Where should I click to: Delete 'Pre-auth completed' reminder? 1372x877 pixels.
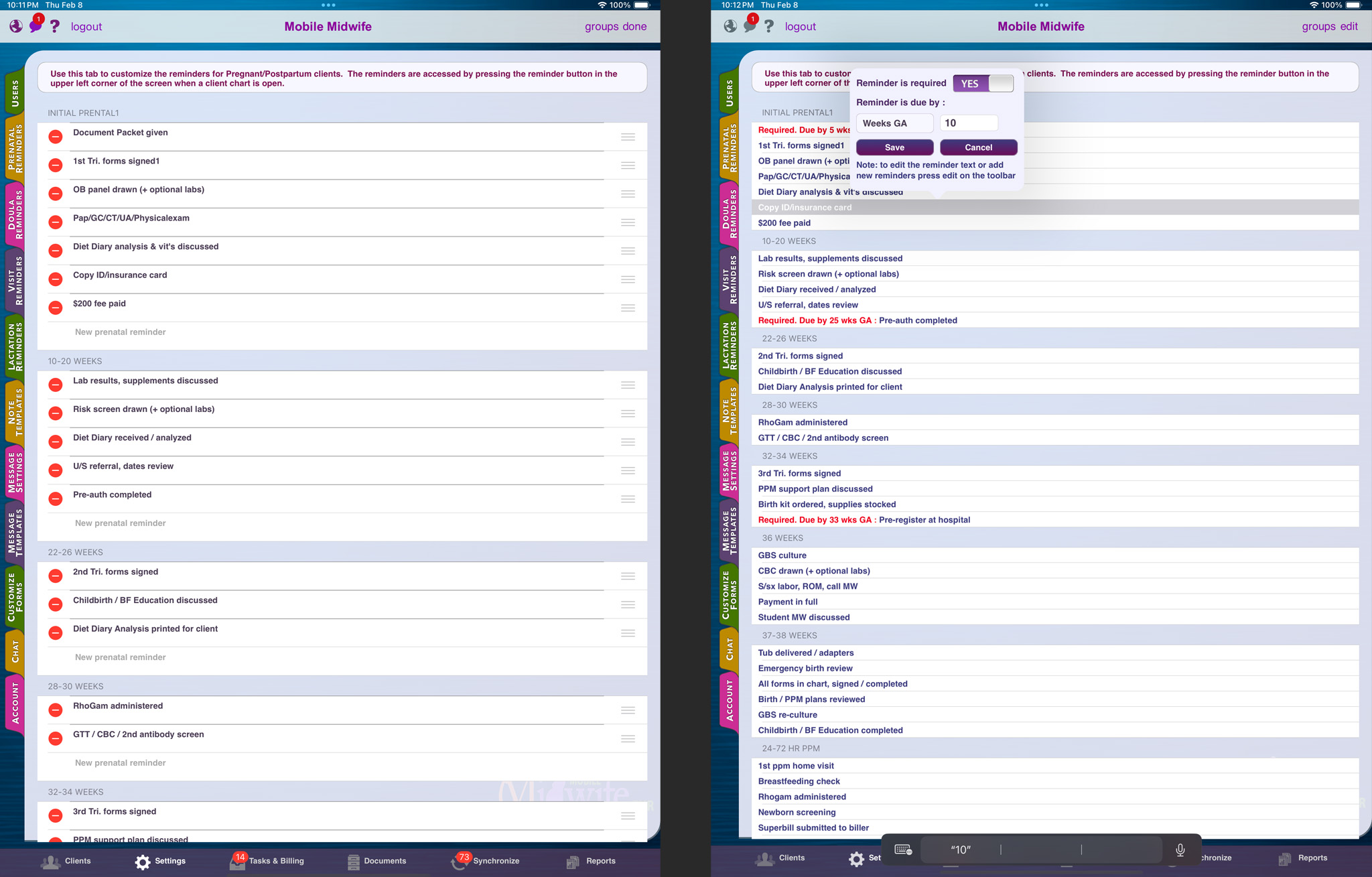(56, 498)
